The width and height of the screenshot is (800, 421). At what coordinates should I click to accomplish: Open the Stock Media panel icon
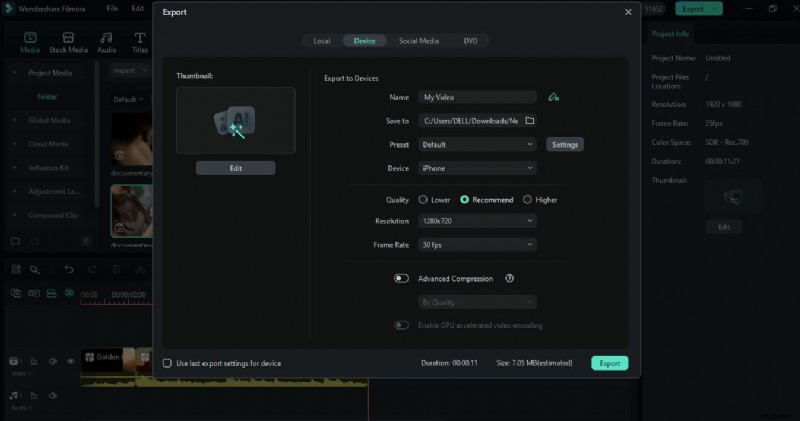point(68,41)
